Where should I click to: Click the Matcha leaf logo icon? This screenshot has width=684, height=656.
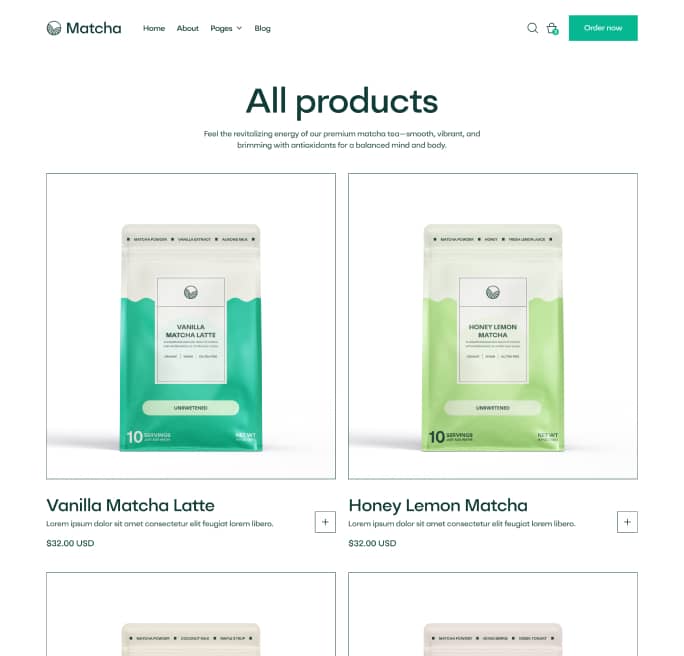coord(54,28)
